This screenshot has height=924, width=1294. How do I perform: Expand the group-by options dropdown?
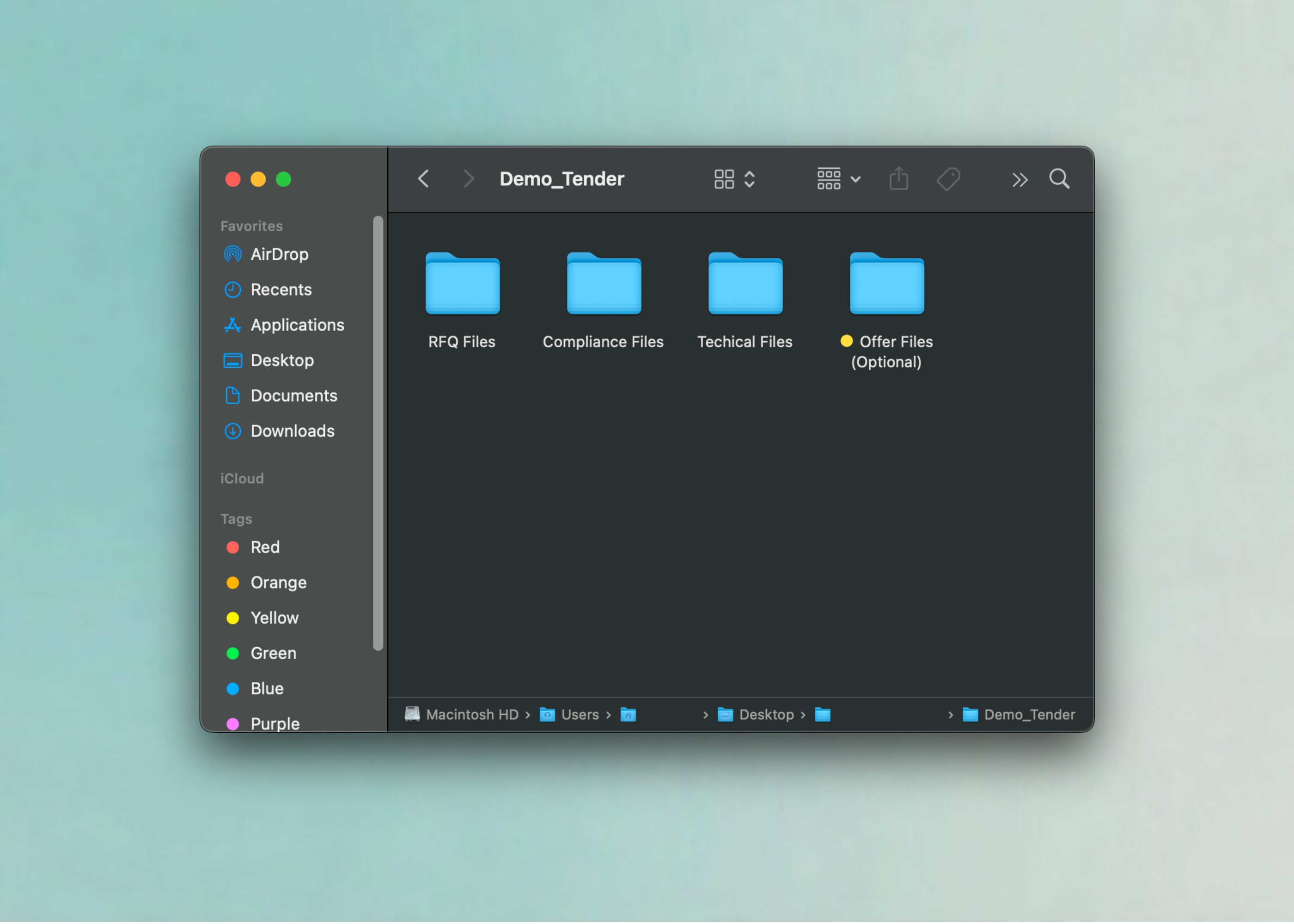(838, 179)
